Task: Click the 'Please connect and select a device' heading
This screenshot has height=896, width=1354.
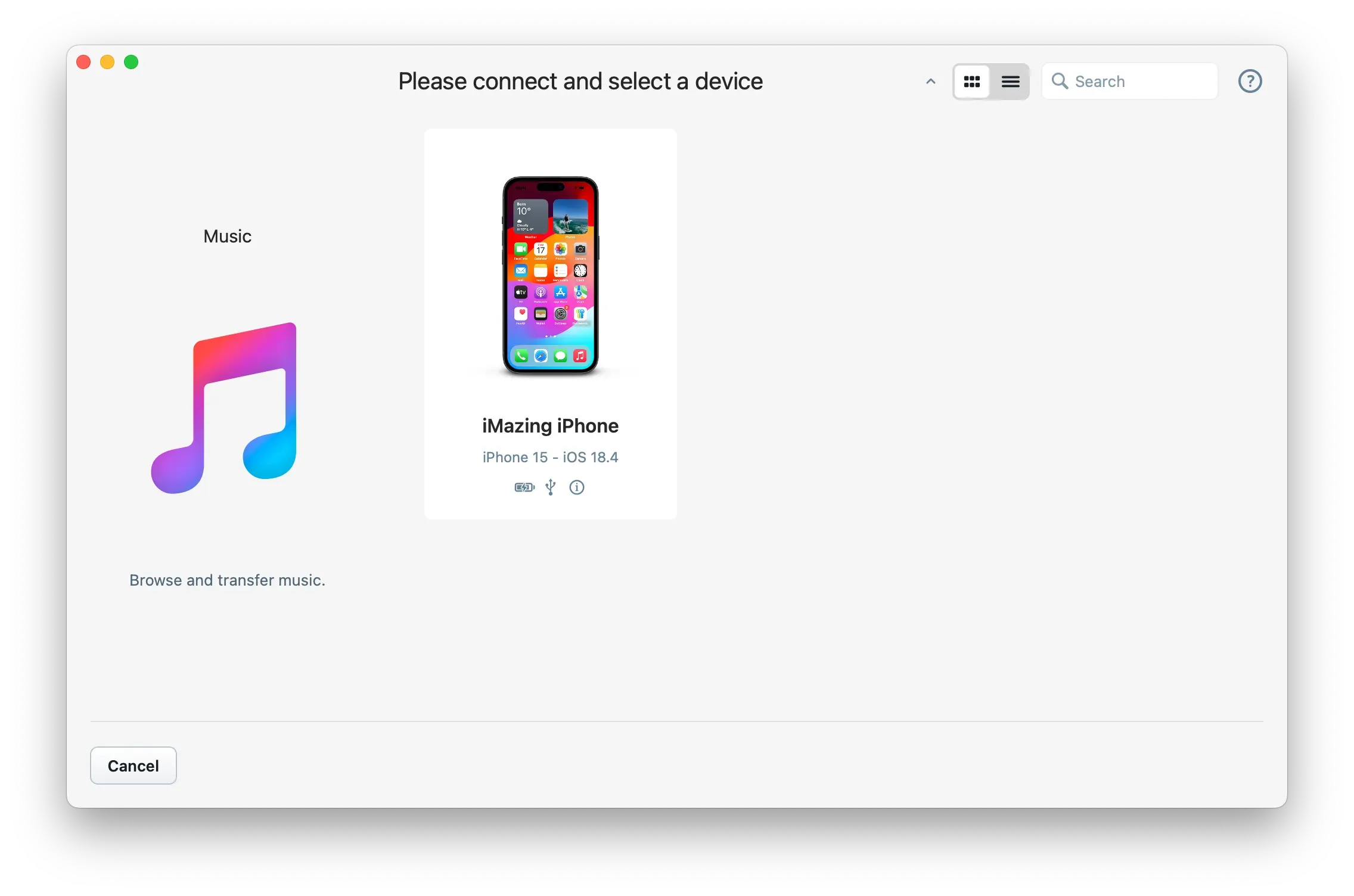Action: [x=580, y=81]
